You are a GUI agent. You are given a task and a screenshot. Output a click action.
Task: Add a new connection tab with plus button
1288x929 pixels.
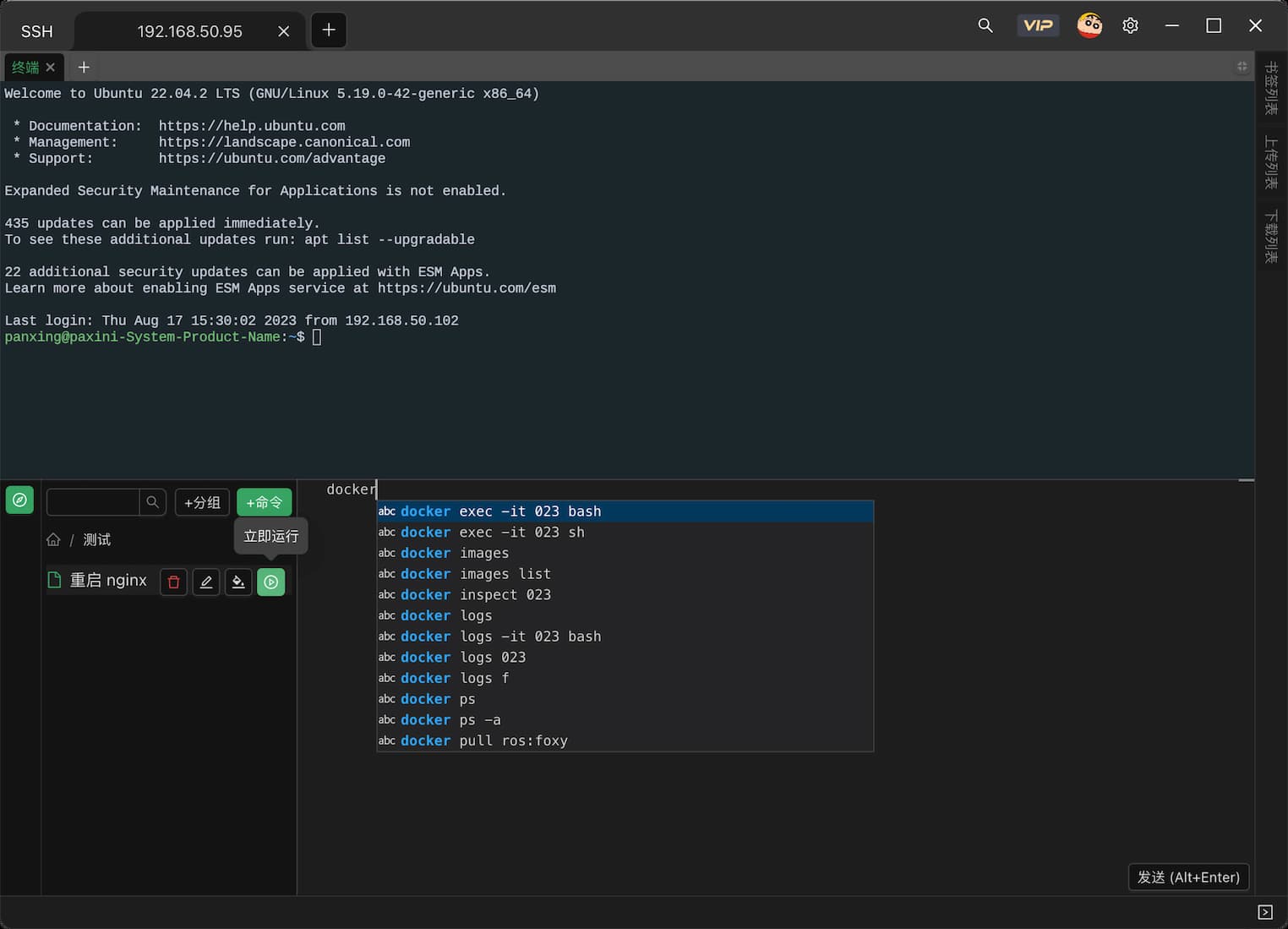[329, 30]
